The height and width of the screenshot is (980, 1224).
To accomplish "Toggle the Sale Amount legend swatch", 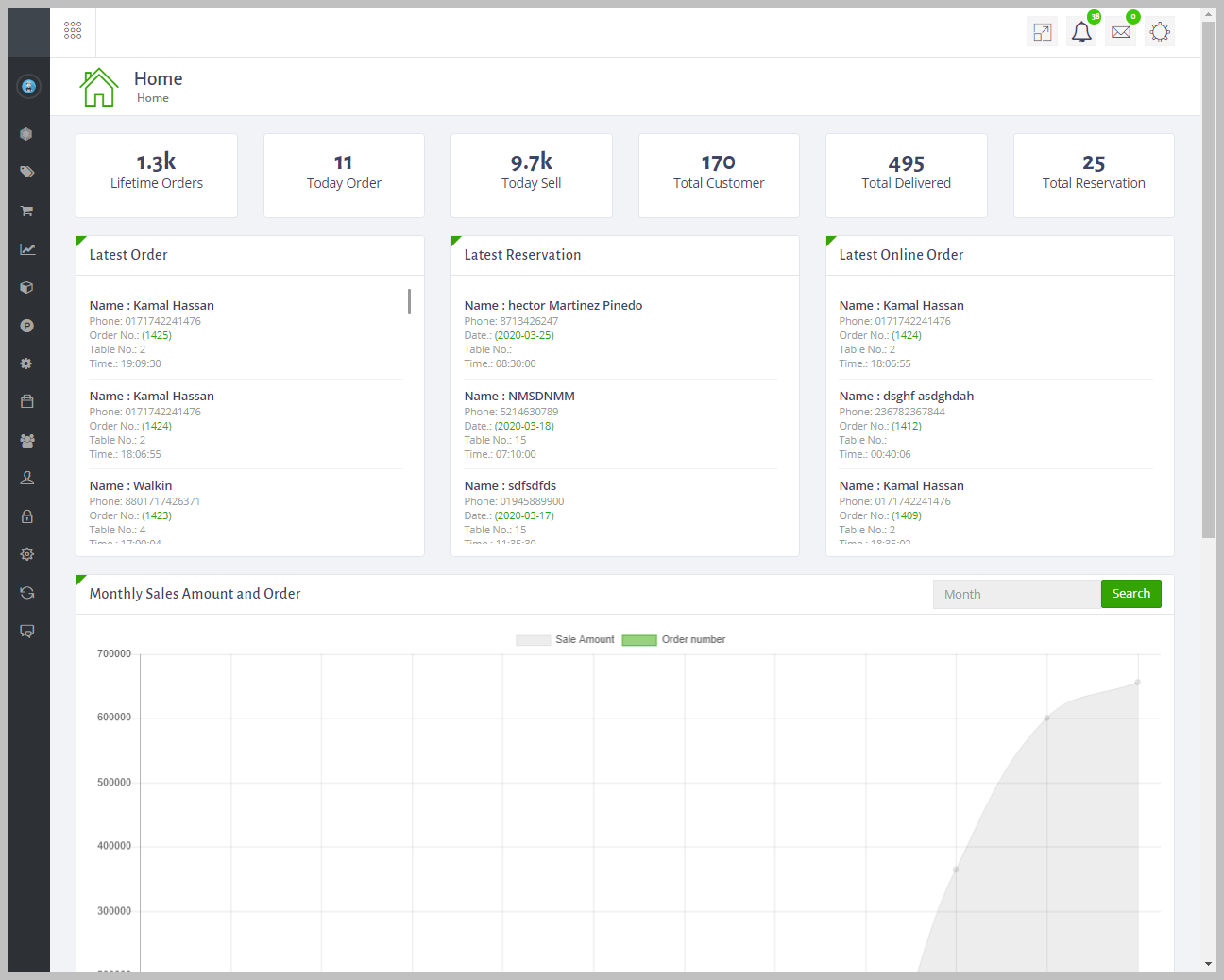I will click(533, 640).
